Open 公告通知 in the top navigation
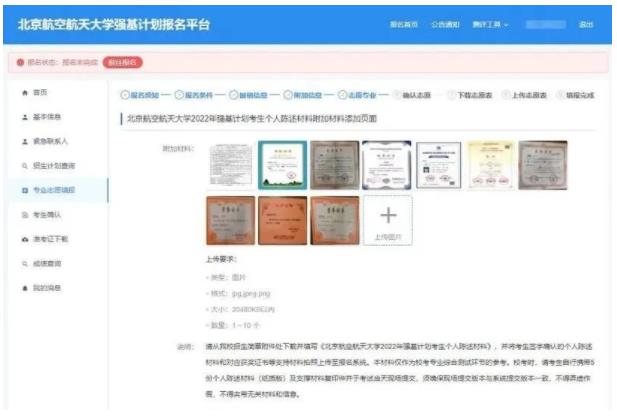The image size is (617, 419). 445,24
